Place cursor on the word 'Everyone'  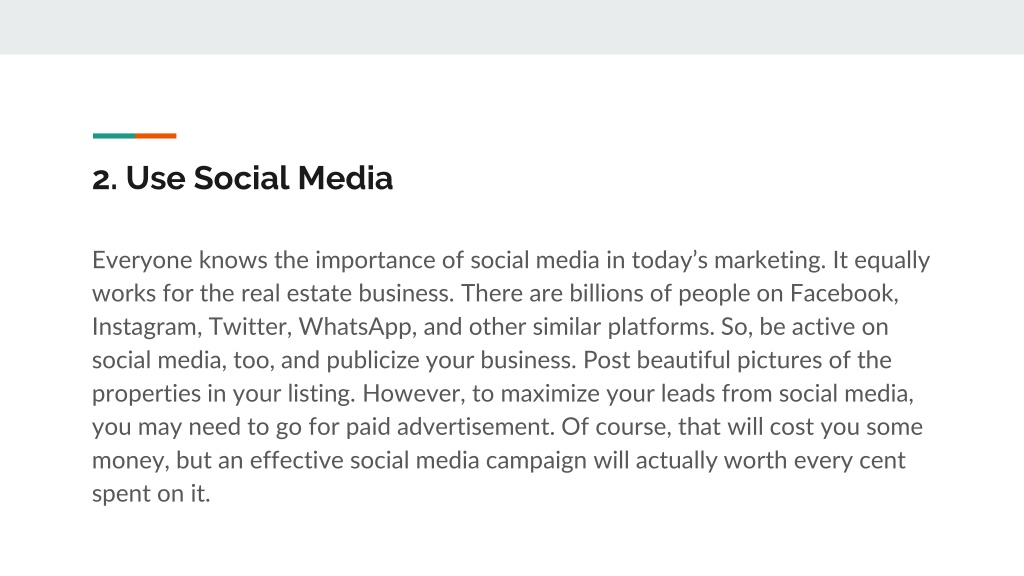click(142, 261)
